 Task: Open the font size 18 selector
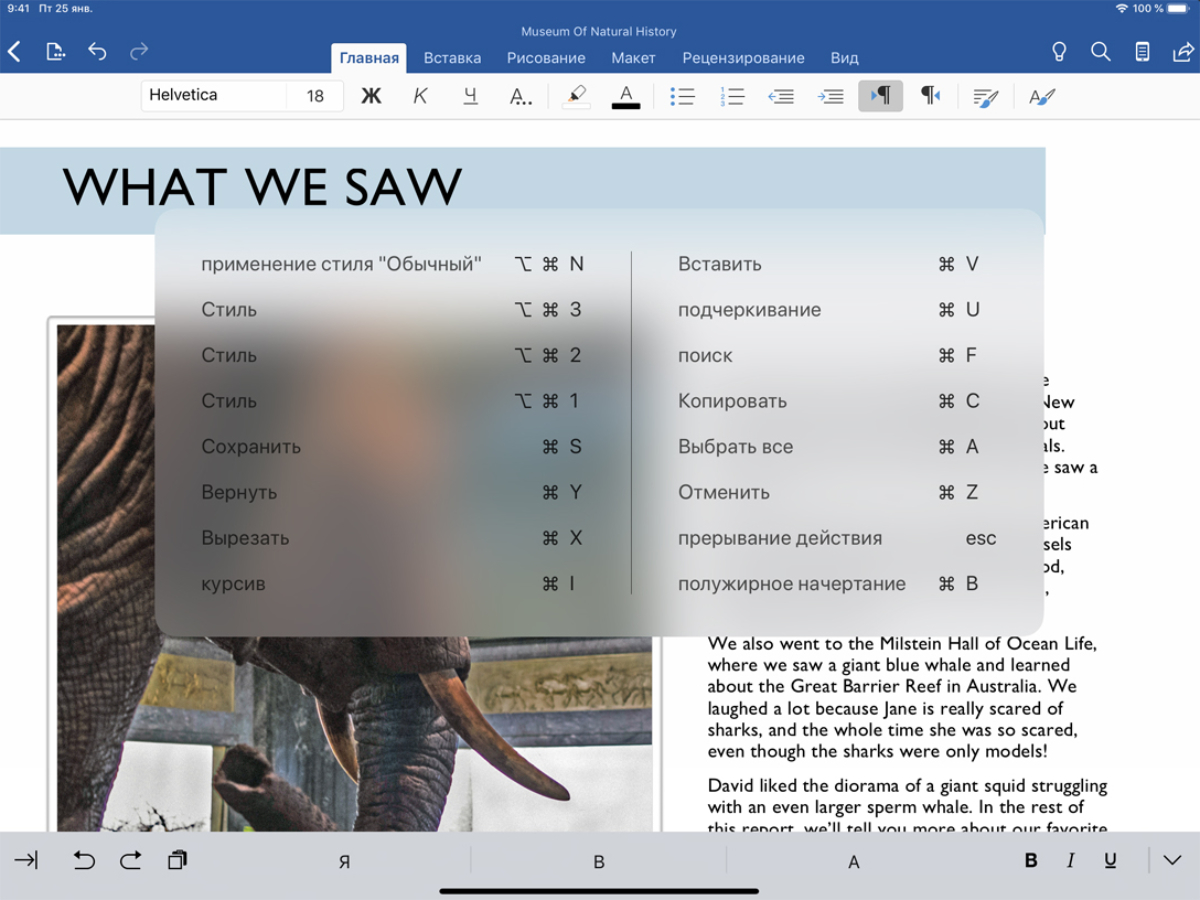[315, 96]
